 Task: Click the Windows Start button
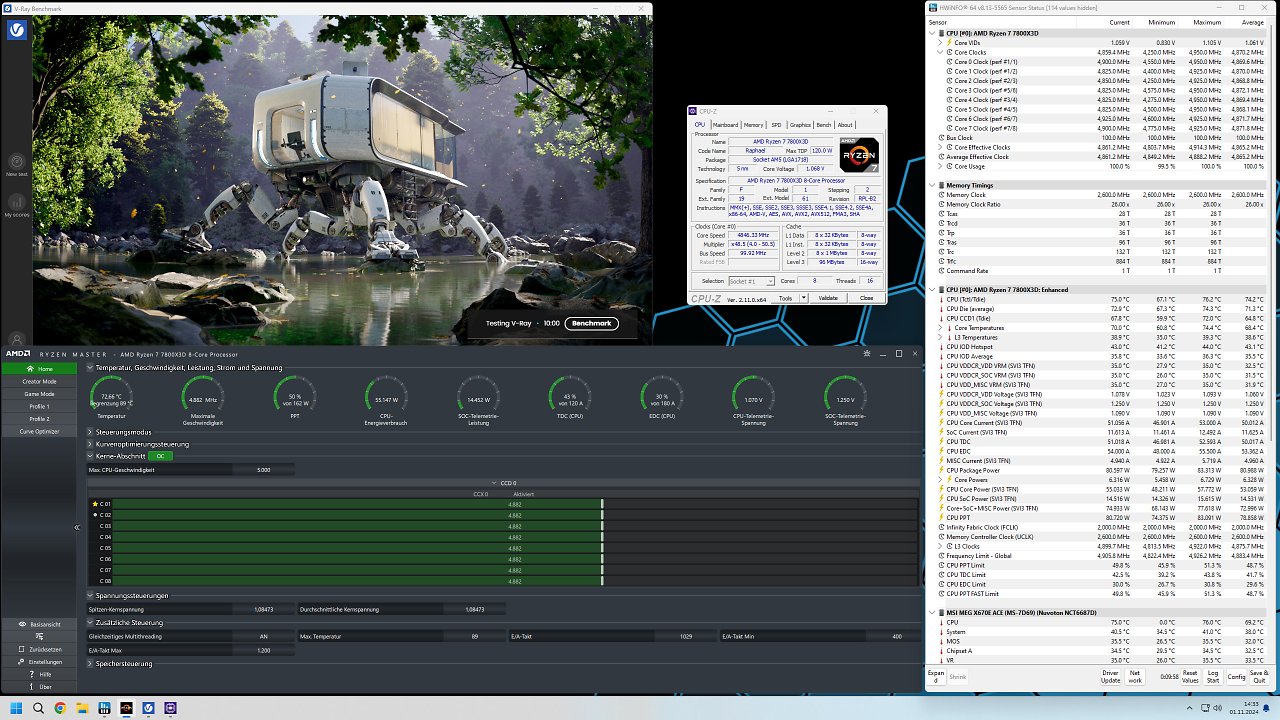pyautogui.click(x=17, y=708)
